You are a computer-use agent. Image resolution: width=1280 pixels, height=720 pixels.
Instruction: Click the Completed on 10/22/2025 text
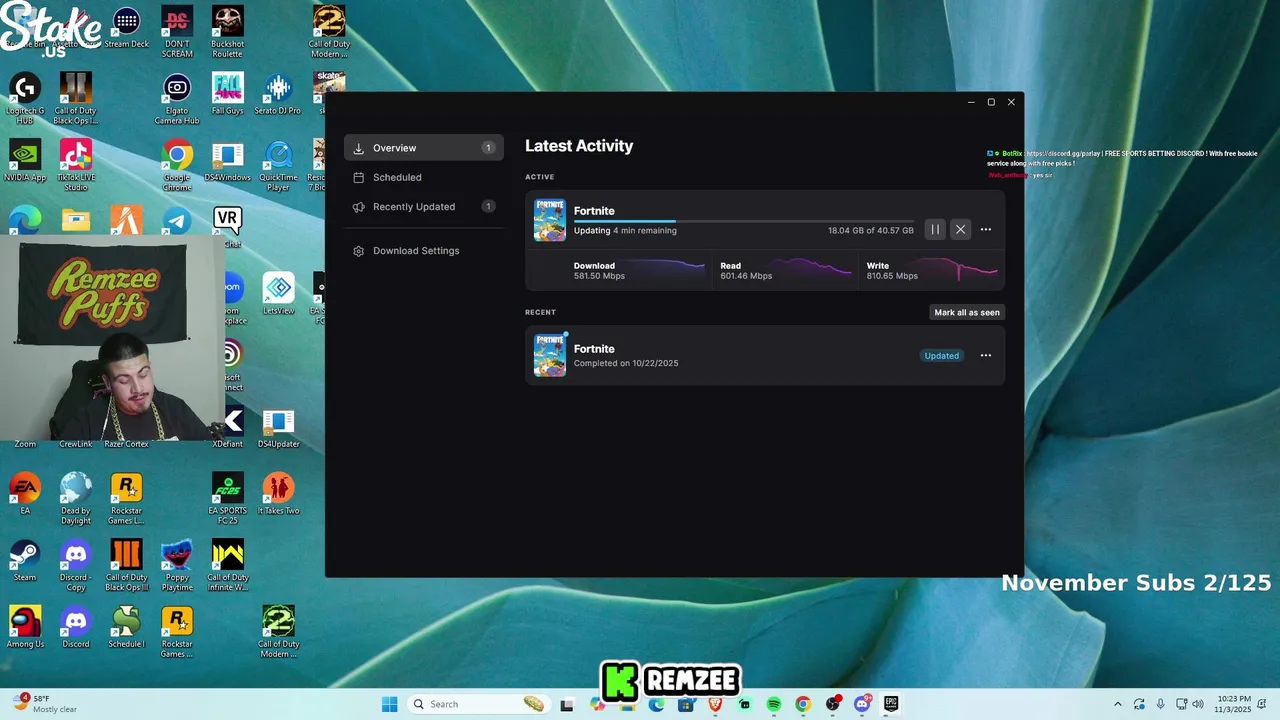click(626, 363)
